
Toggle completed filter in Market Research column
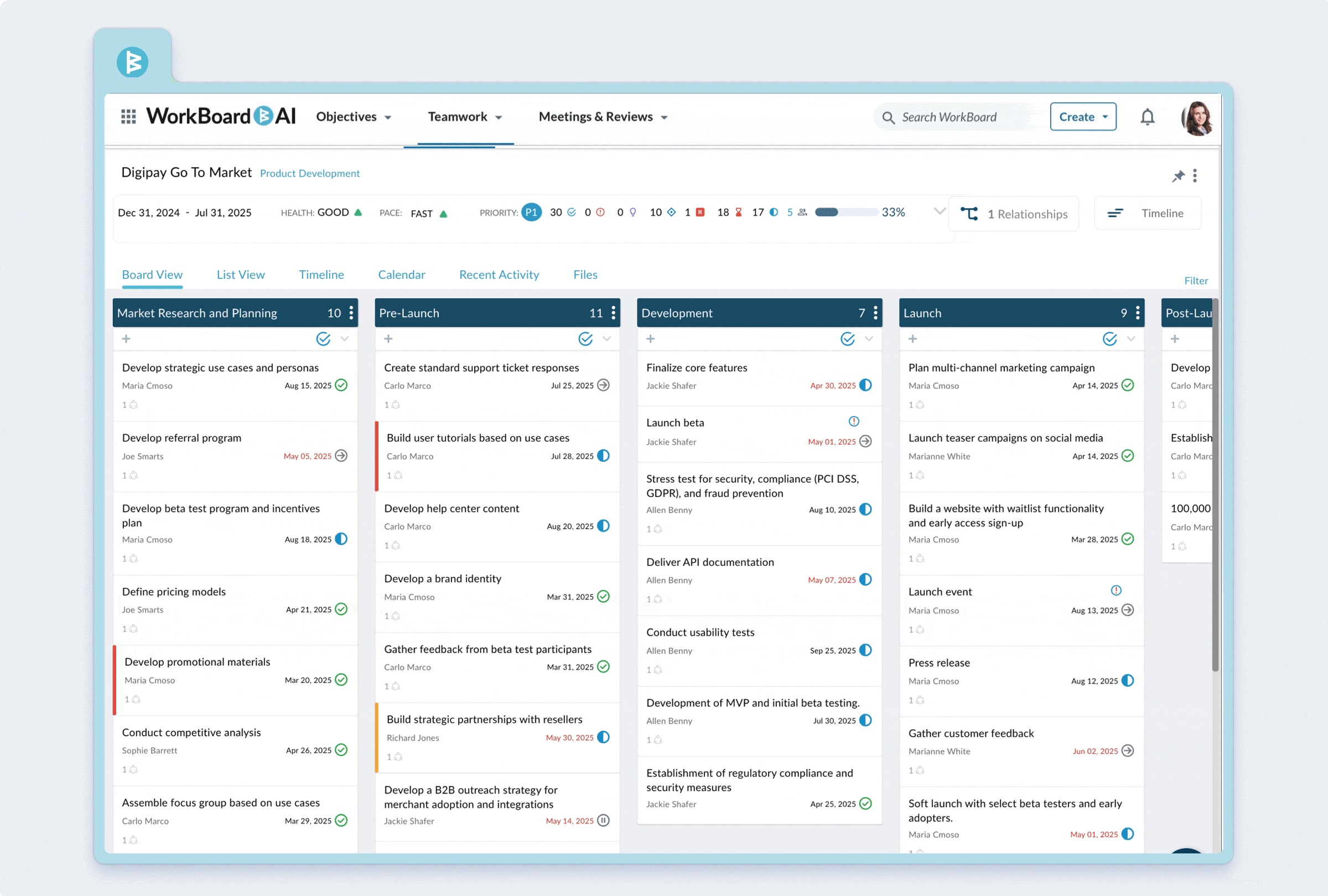[324, 339]
